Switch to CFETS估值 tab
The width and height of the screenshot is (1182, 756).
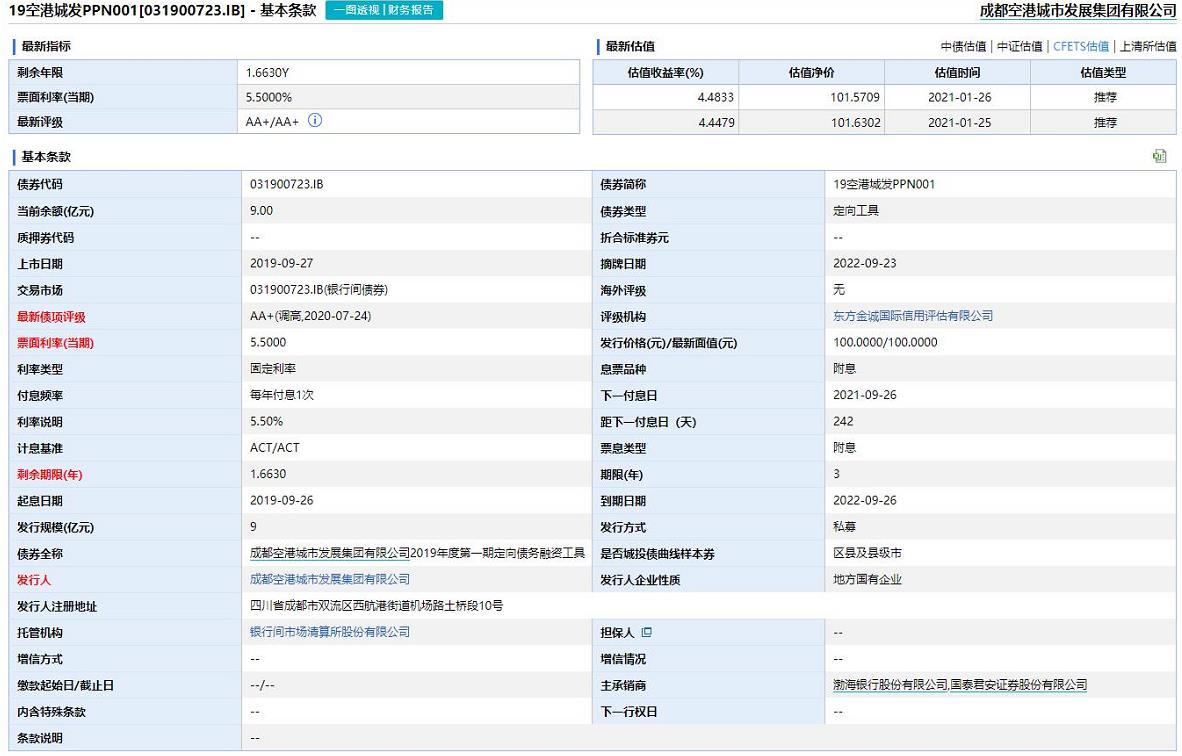[x=1081, y=47]
